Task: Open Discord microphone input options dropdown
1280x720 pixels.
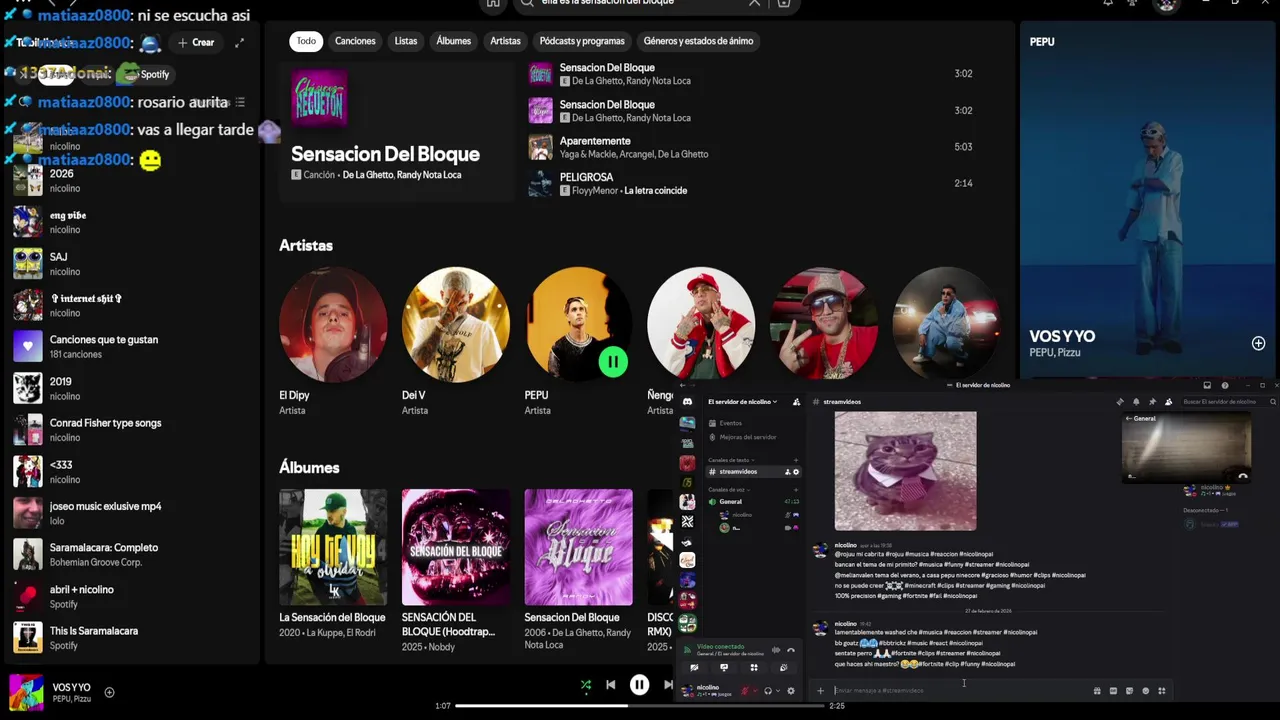Action: pos(755,691)
